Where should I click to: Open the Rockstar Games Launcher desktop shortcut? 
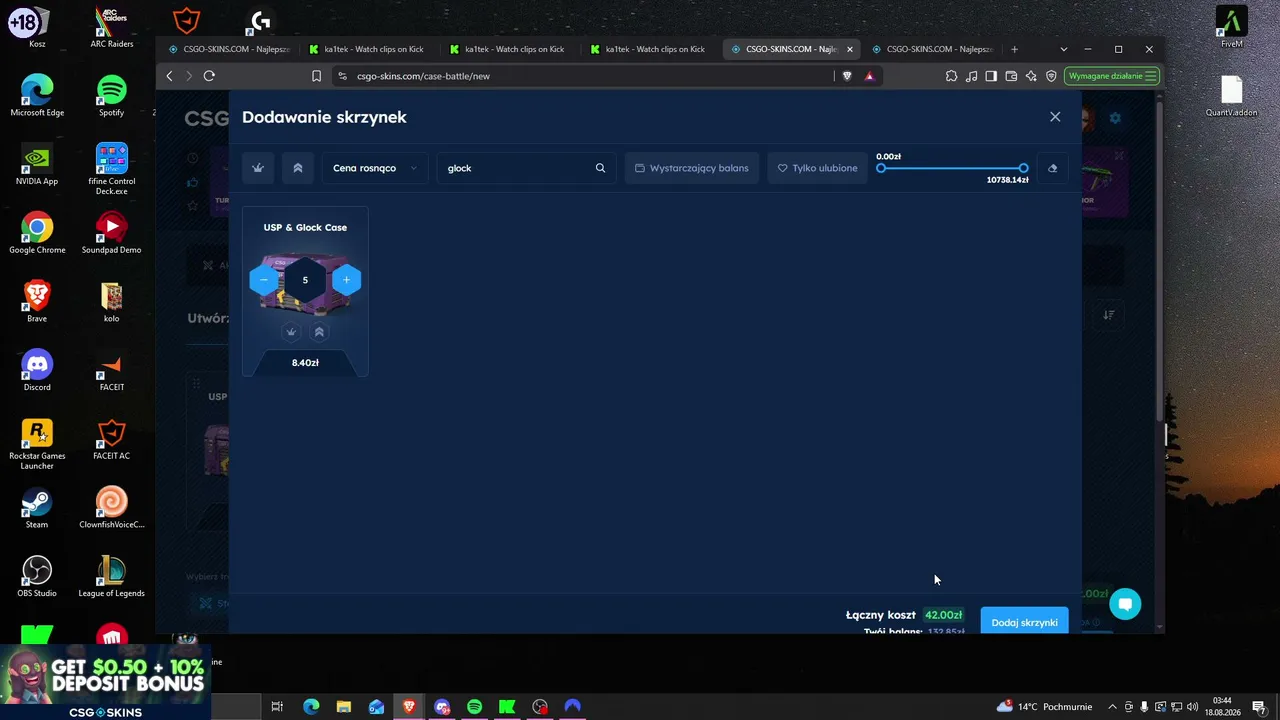pyautogui.click(x=37, y=444)
